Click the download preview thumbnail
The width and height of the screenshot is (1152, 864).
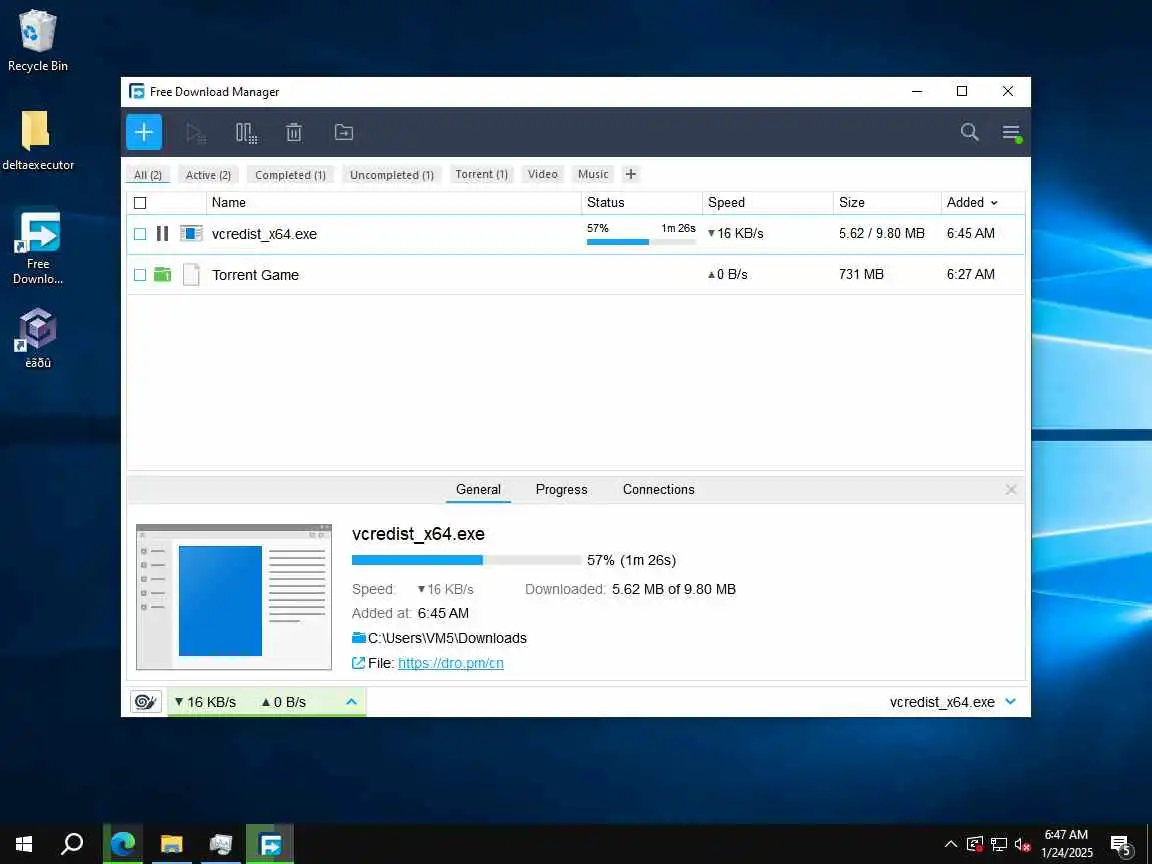point(234,597)
